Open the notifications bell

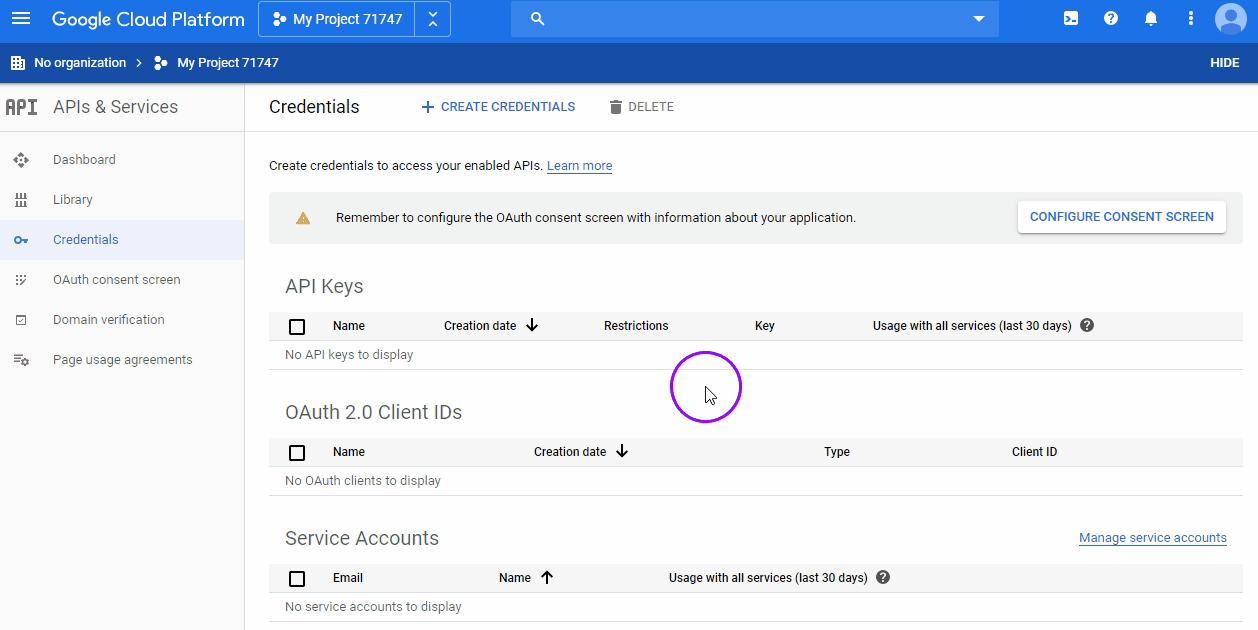point(1150,18)
